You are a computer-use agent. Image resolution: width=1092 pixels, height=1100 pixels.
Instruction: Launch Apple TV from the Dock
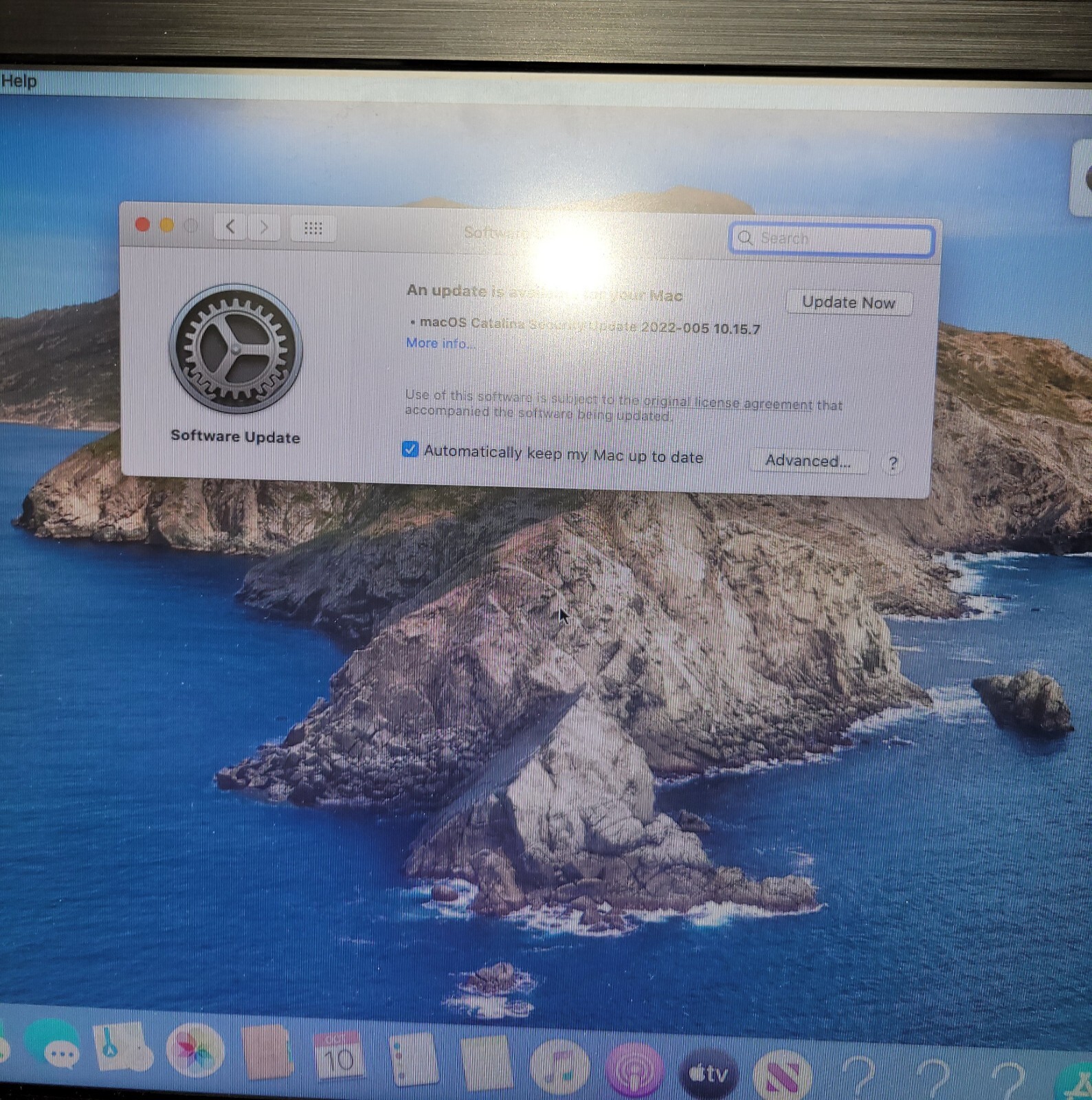pyautogui.click(x=709, y=1072)
